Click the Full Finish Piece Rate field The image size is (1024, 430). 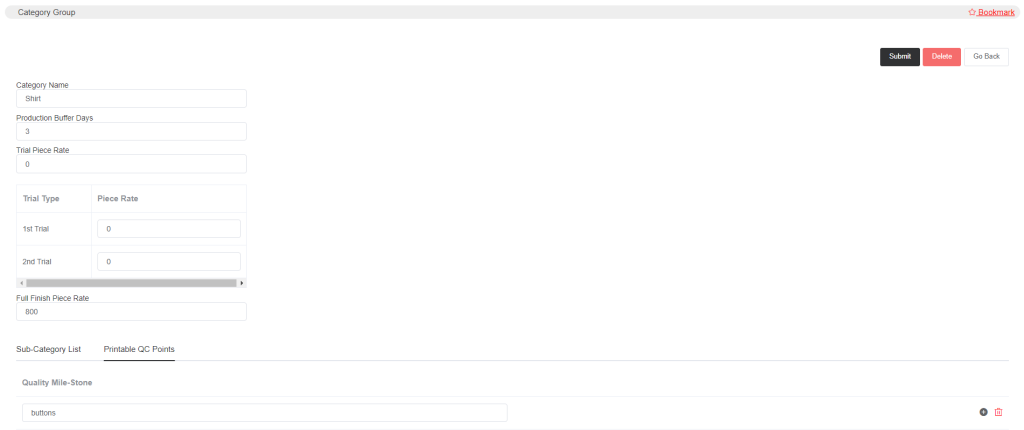[131, 312]
